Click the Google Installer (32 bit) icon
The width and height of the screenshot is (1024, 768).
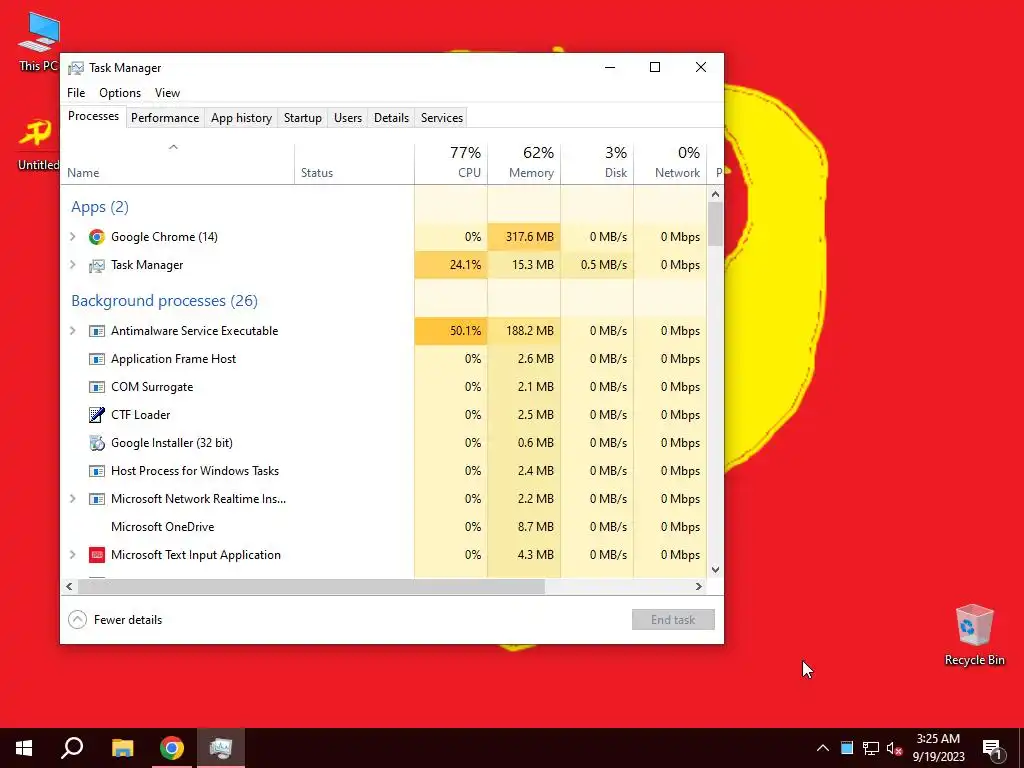pyautogui.click(x=97, y=443)
